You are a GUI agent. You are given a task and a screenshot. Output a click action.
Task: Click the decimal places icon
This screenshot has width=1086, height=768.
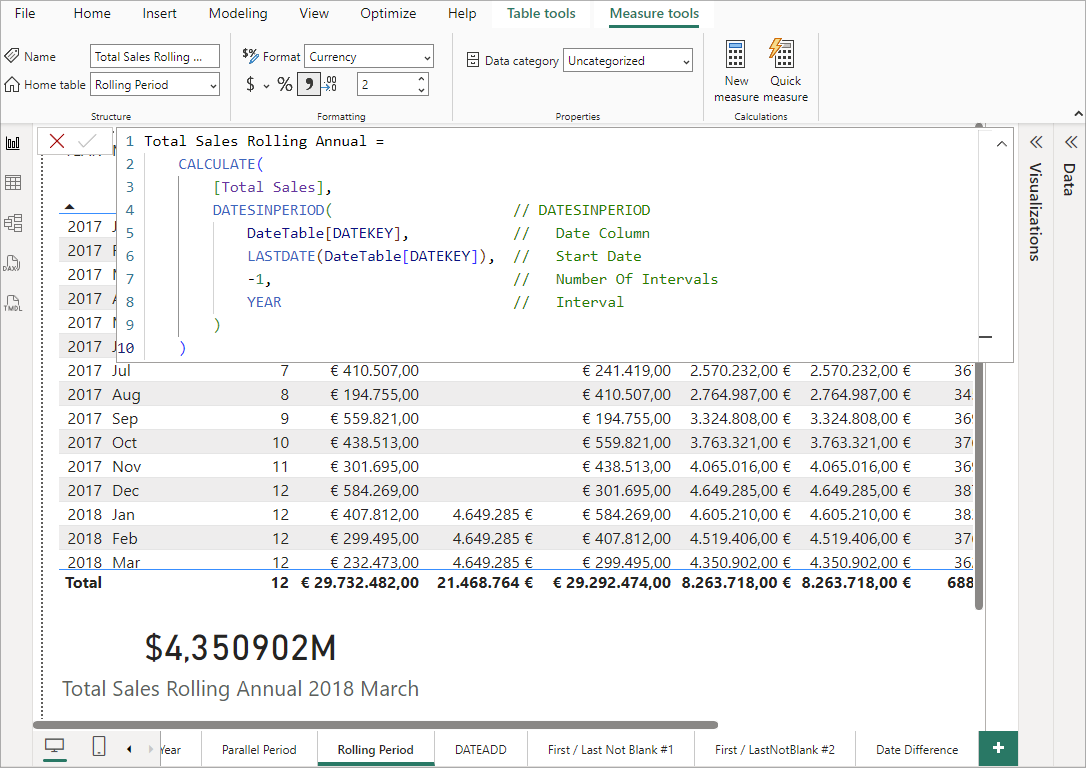click(330, 84)
